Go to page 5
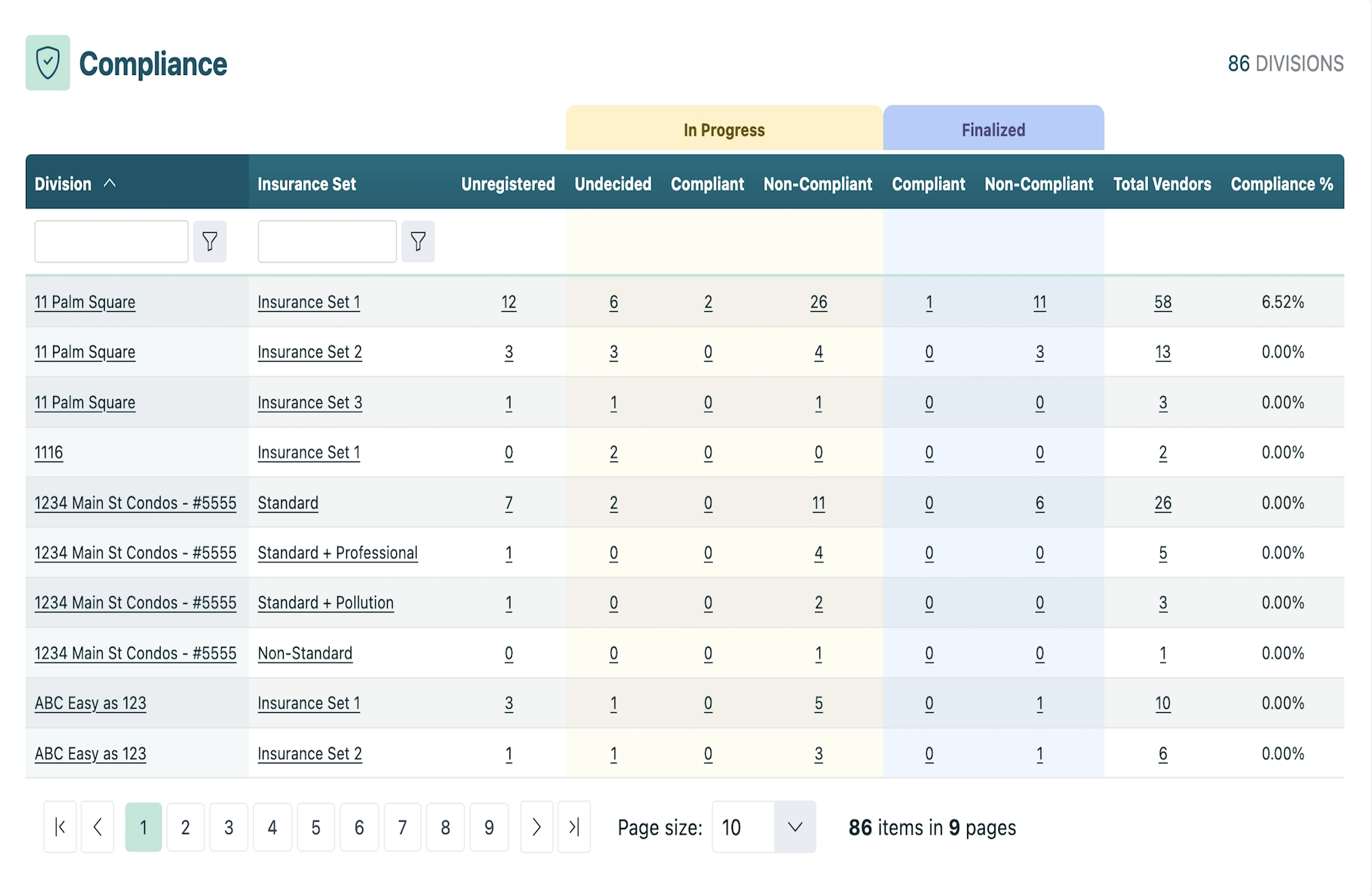Image resolution: width=1372 pixels, height=896 pixels. 316,827
